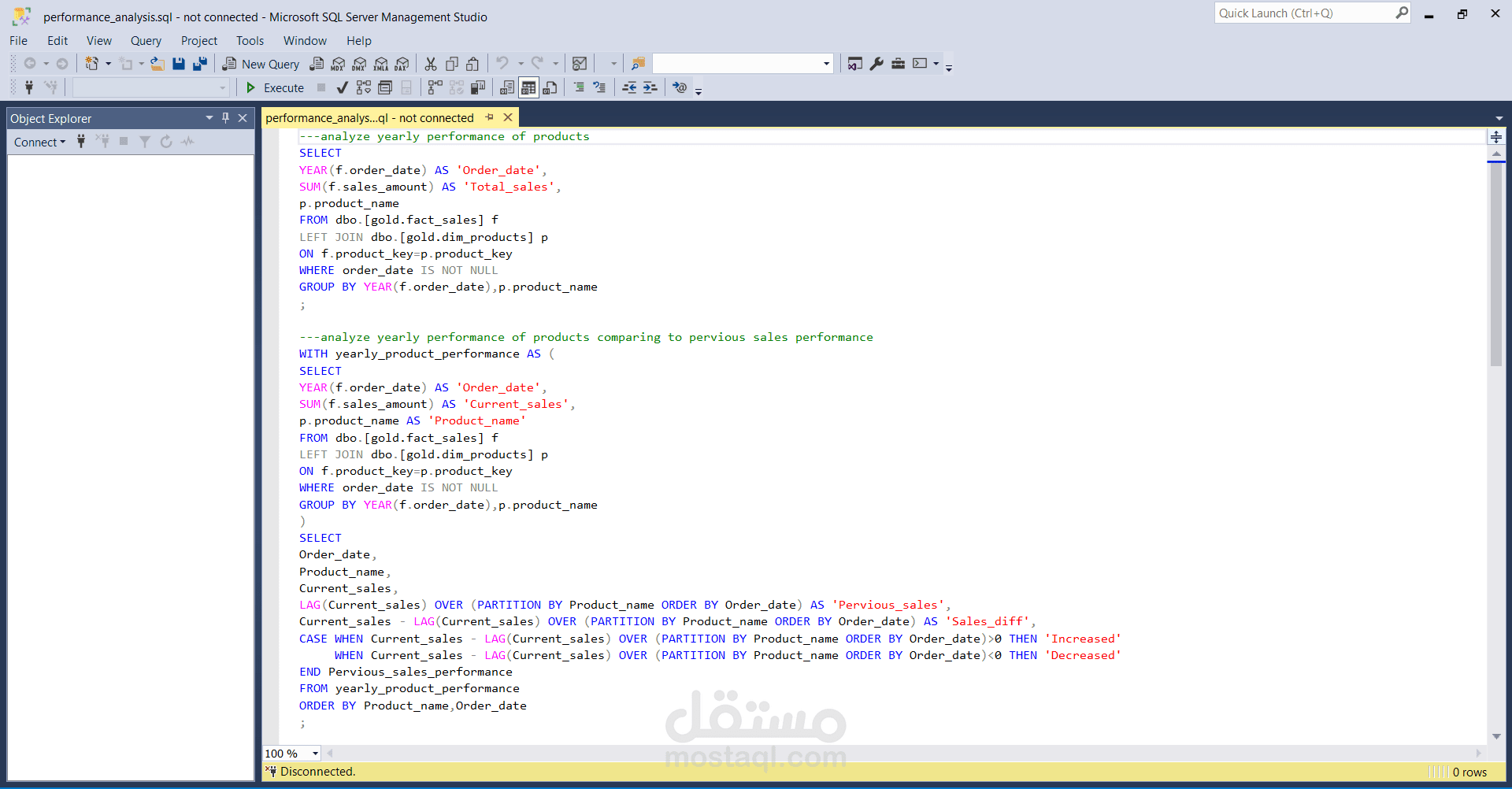Open Object Explorer window position dropdown

tap(209, 118)
